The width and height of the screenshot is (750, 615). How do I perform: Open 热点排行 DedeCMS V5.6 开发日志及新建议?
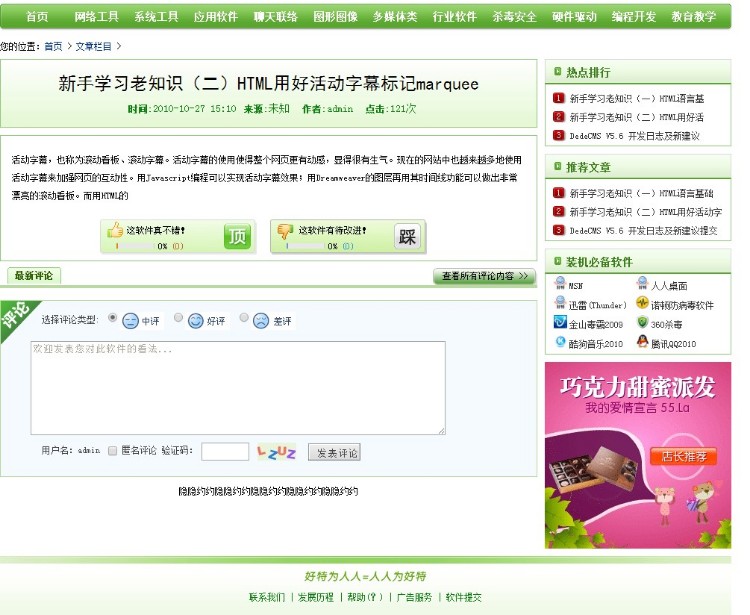[635, 136]
